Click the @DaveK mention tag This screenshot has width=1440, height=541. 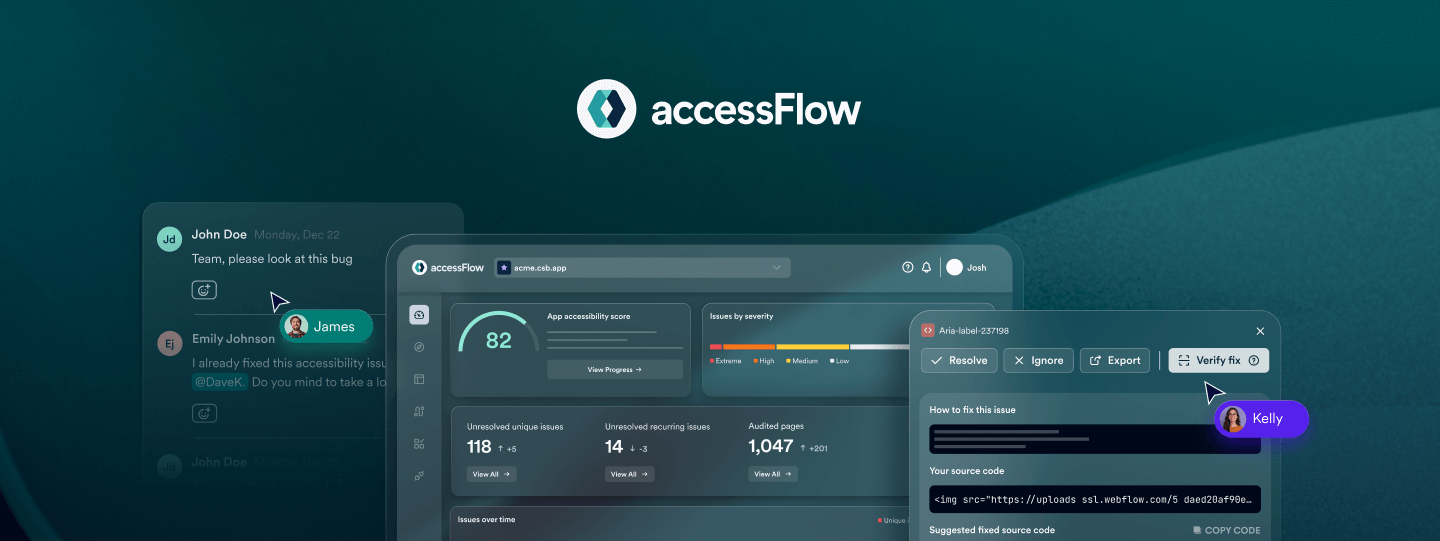219,382
